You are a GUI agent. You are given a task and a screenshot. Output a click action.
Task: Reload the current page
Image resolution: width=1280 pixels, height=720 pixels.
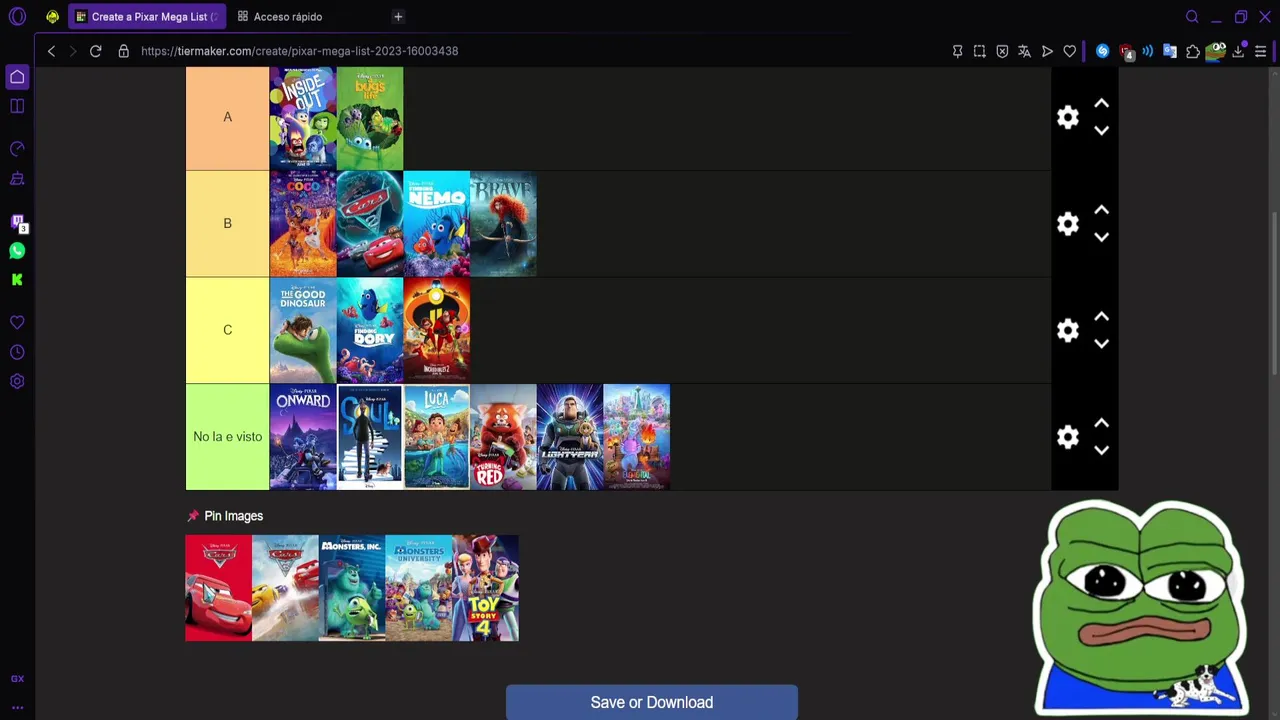coord(95,51)
